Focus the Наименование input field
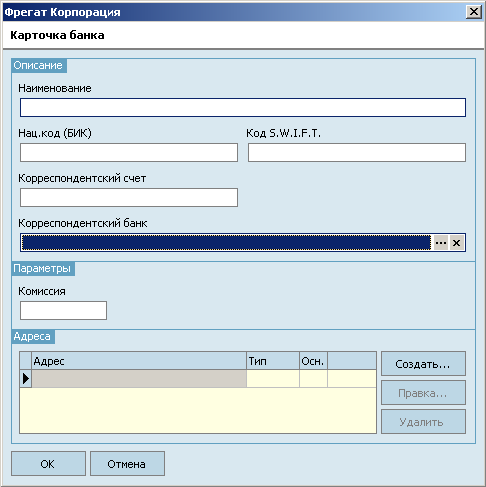 (243, 107)
